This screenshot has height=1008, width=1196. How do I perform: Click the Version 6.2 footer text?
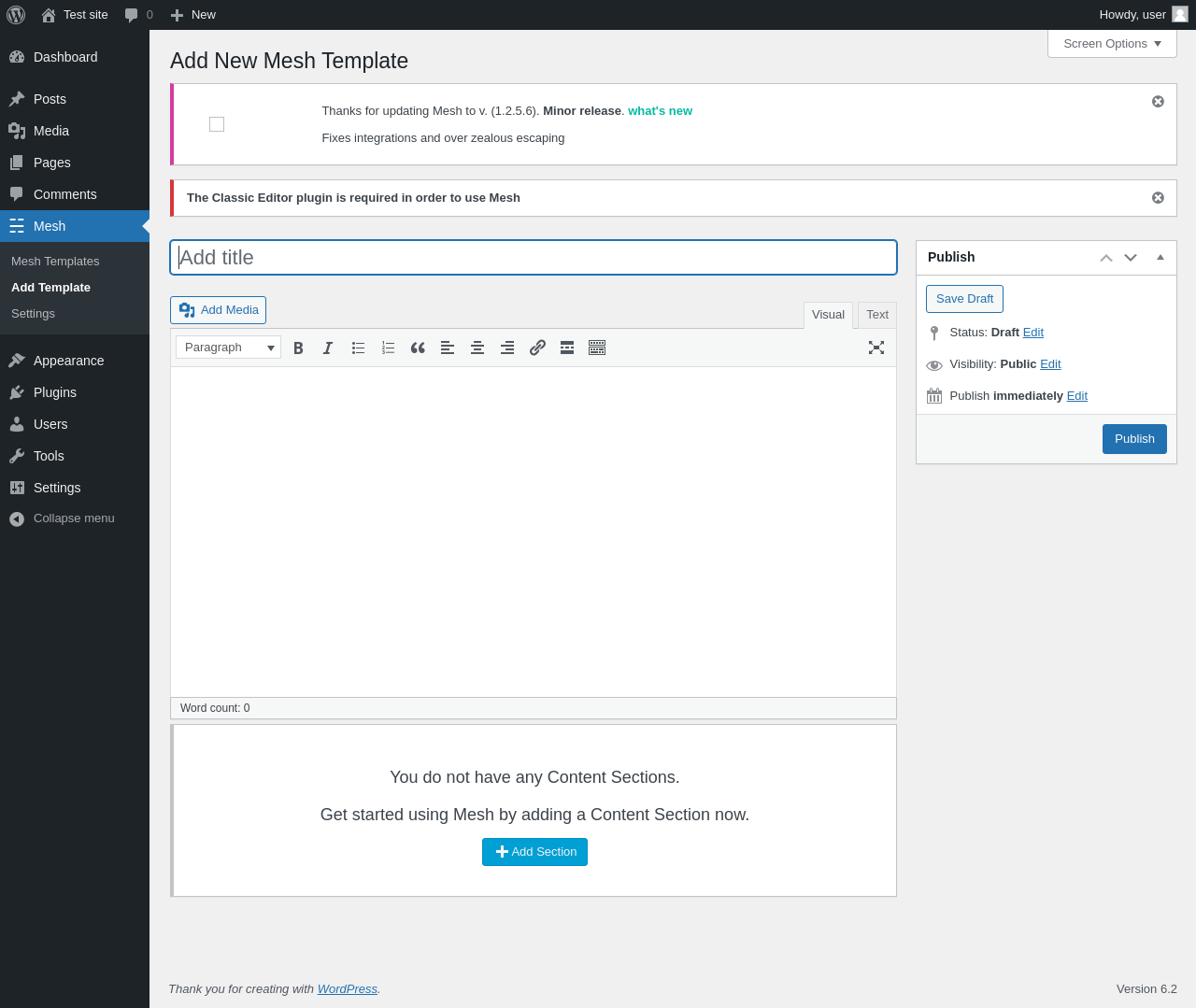(x=1146, y=989)
